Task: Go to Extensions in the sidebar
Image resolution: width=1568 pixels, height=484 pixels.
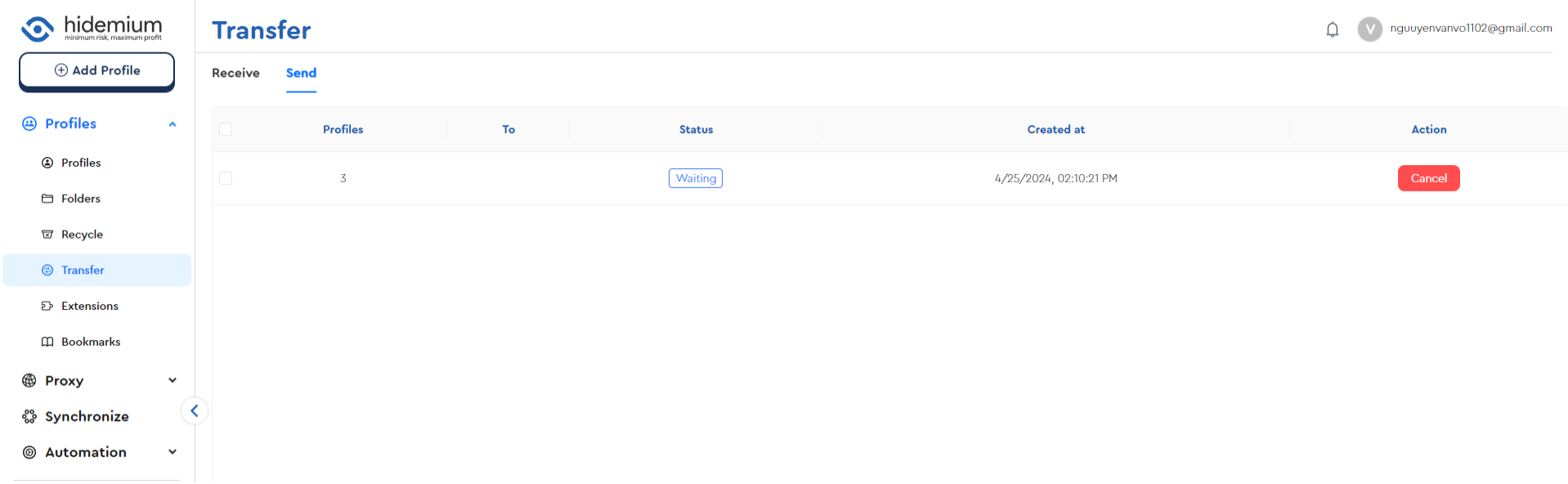Action: coord(89,306)
